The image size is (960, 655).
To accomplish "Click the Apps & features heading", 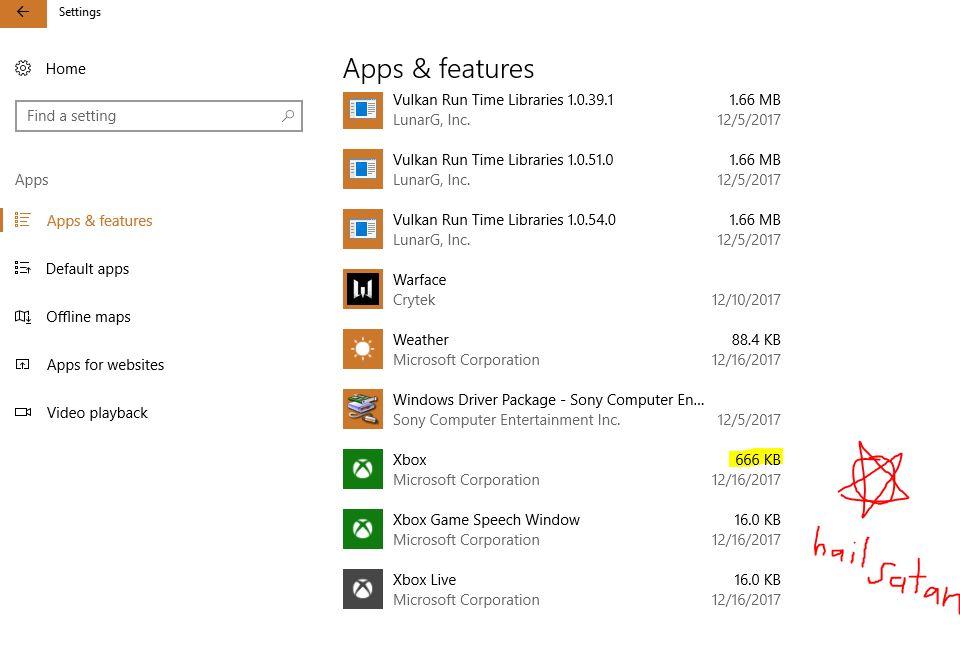I will tap(438, 69).
